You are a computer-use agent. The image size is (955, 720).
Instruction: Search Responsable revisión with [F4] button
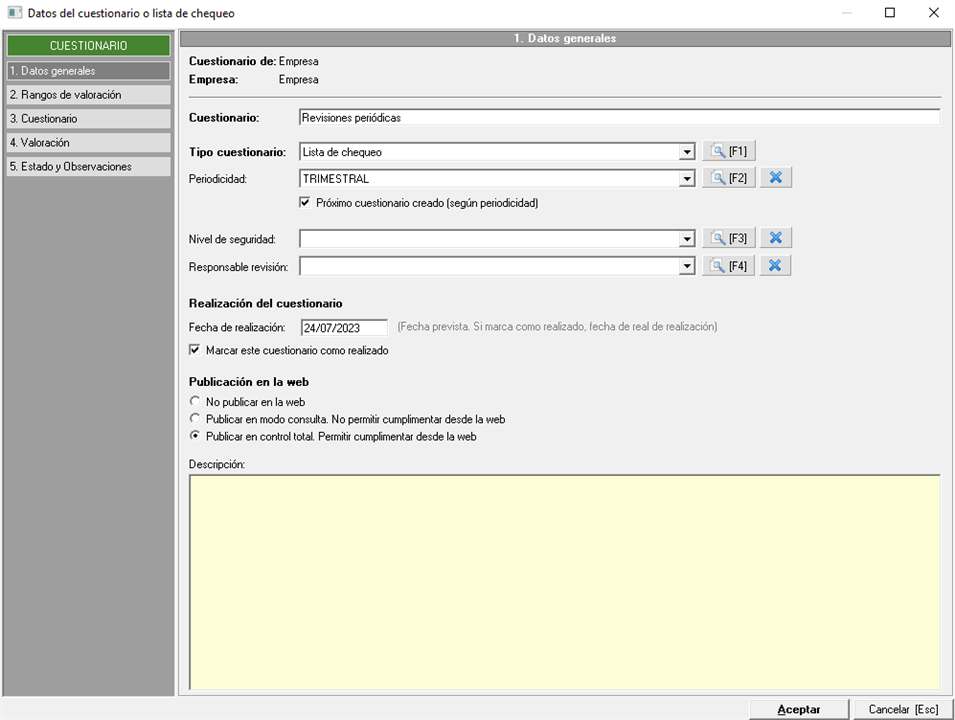click(x=728, y=266)
